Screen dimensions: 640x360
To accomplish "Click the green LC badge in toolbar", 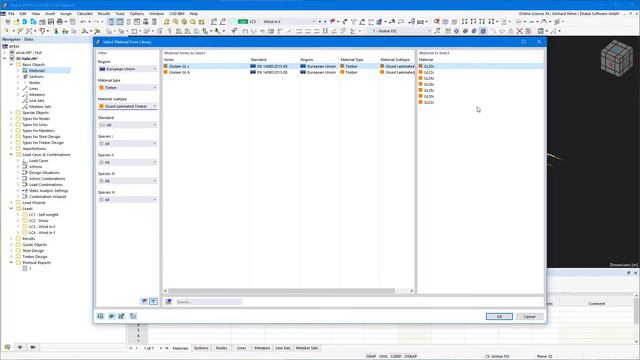I will 242,22.
